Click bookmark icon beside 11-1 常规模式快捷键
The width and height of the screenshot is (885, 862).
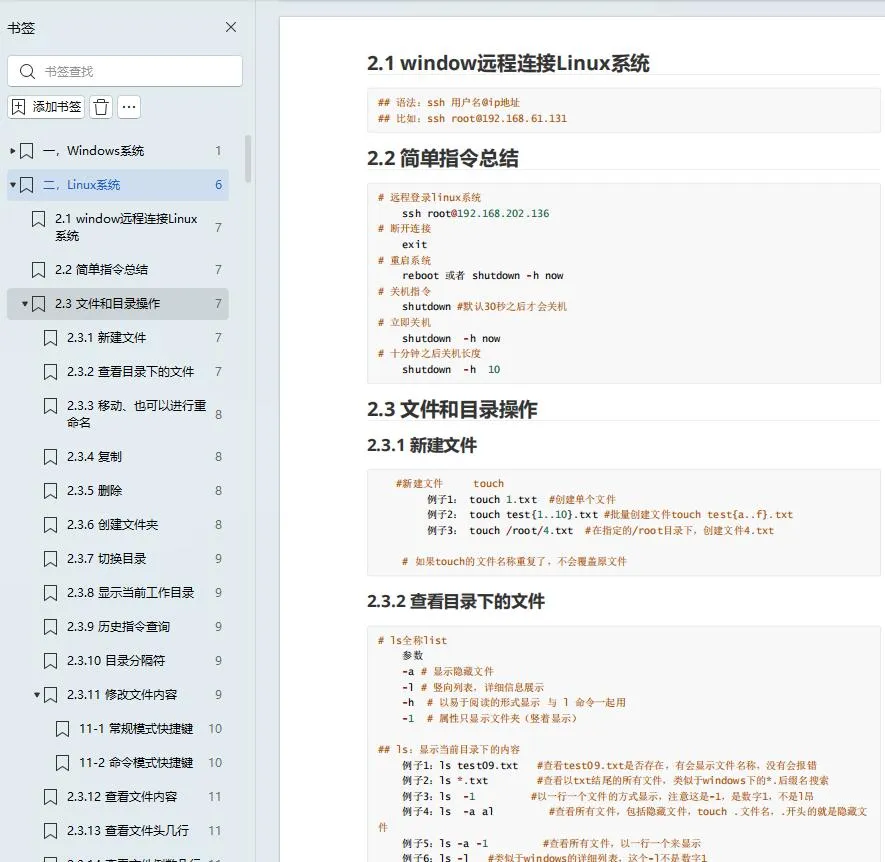pos(62,728)
